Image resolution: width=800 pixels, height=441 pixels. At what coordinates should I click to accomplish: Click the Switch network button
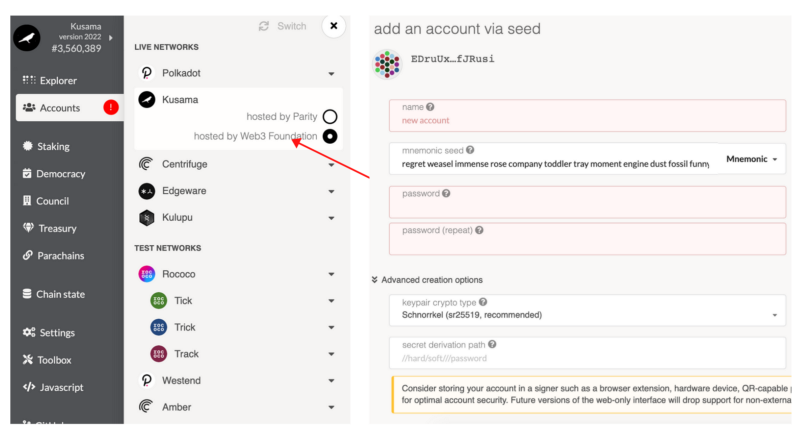[282, 26]
